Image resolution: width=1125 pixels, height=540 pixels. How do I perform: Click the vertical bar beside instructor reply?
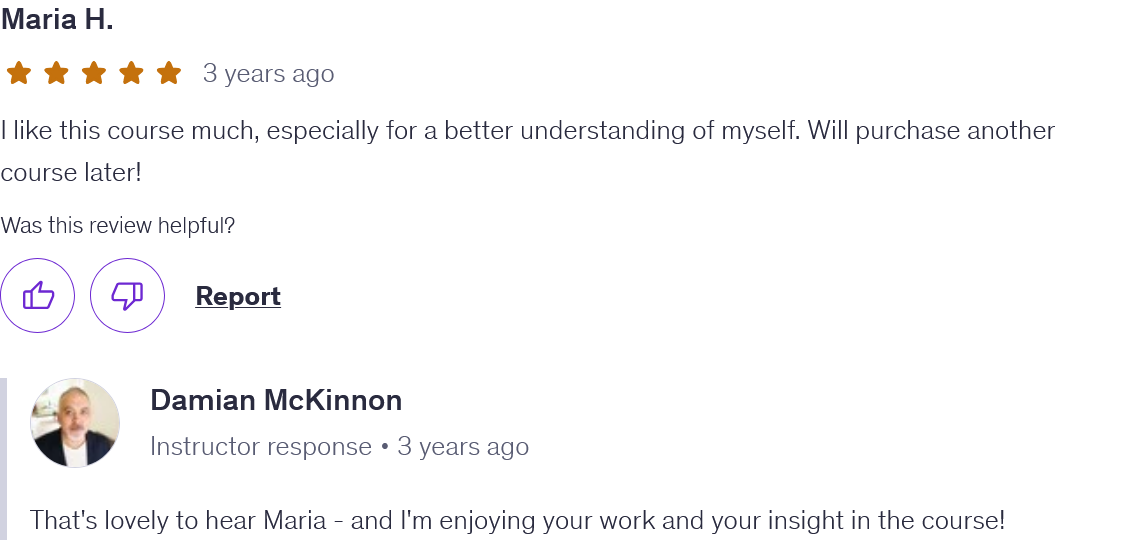point(4,459)
